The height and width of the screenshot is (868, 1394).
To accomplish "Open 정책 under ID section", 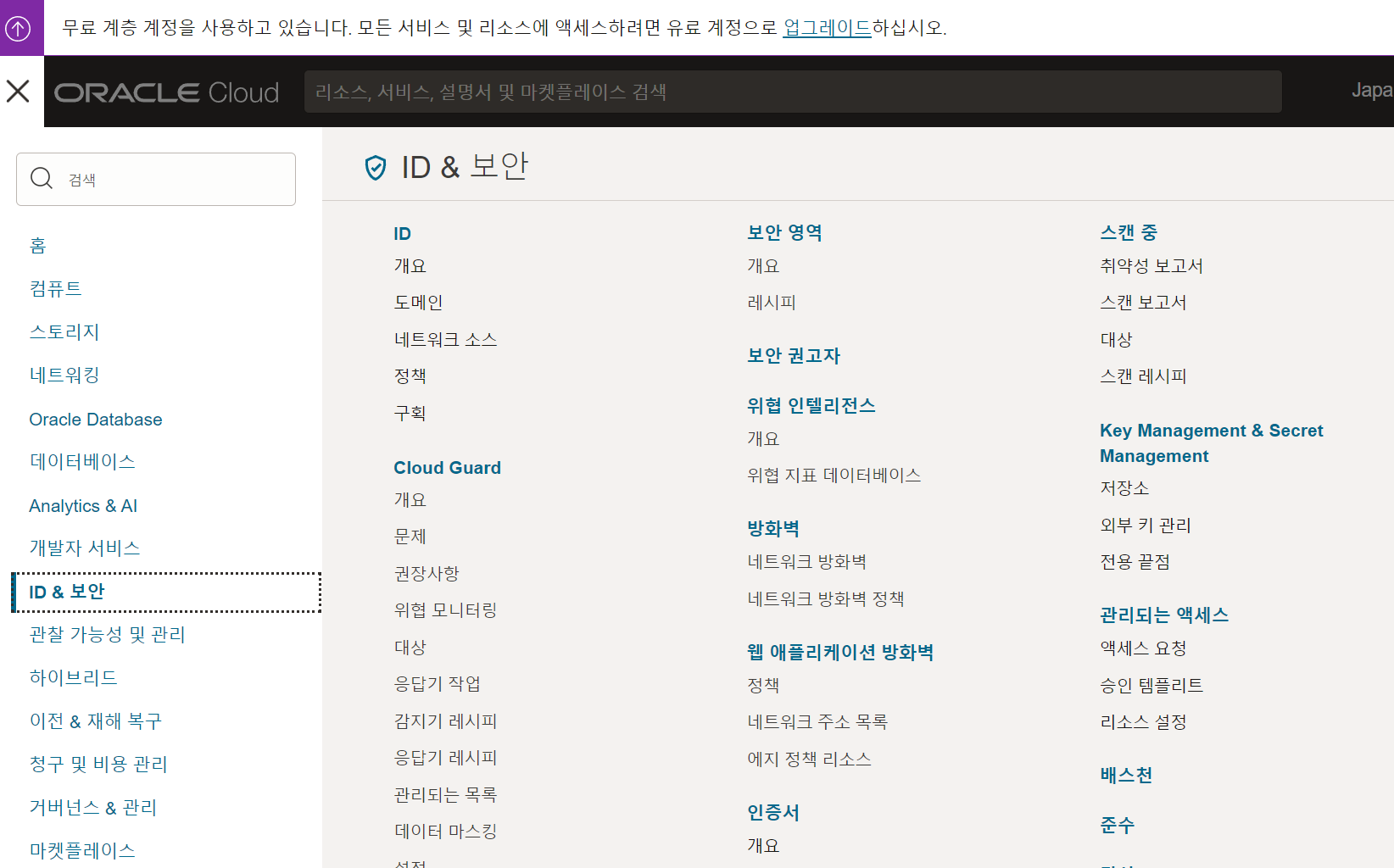I will pos(410,376).
